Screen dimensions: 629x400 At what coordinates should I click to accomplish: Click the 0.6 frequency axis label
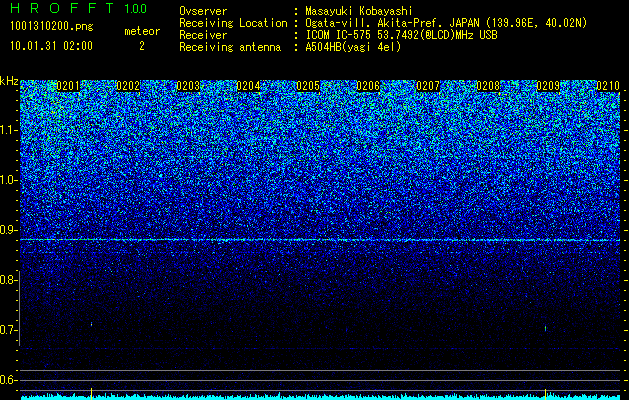point(6,380)
